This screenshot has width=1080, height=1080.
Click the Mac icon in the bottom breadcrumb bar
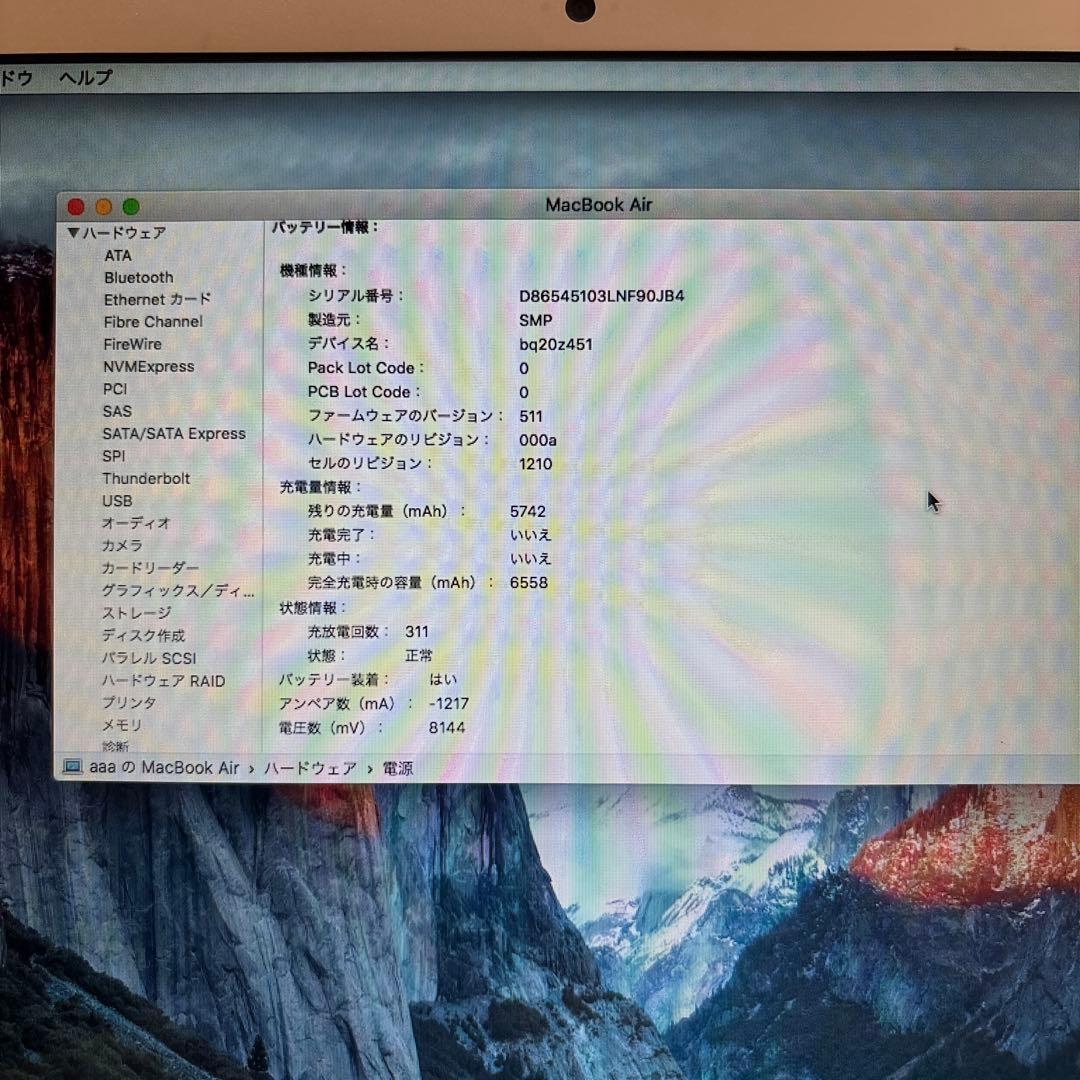(71, 768)
